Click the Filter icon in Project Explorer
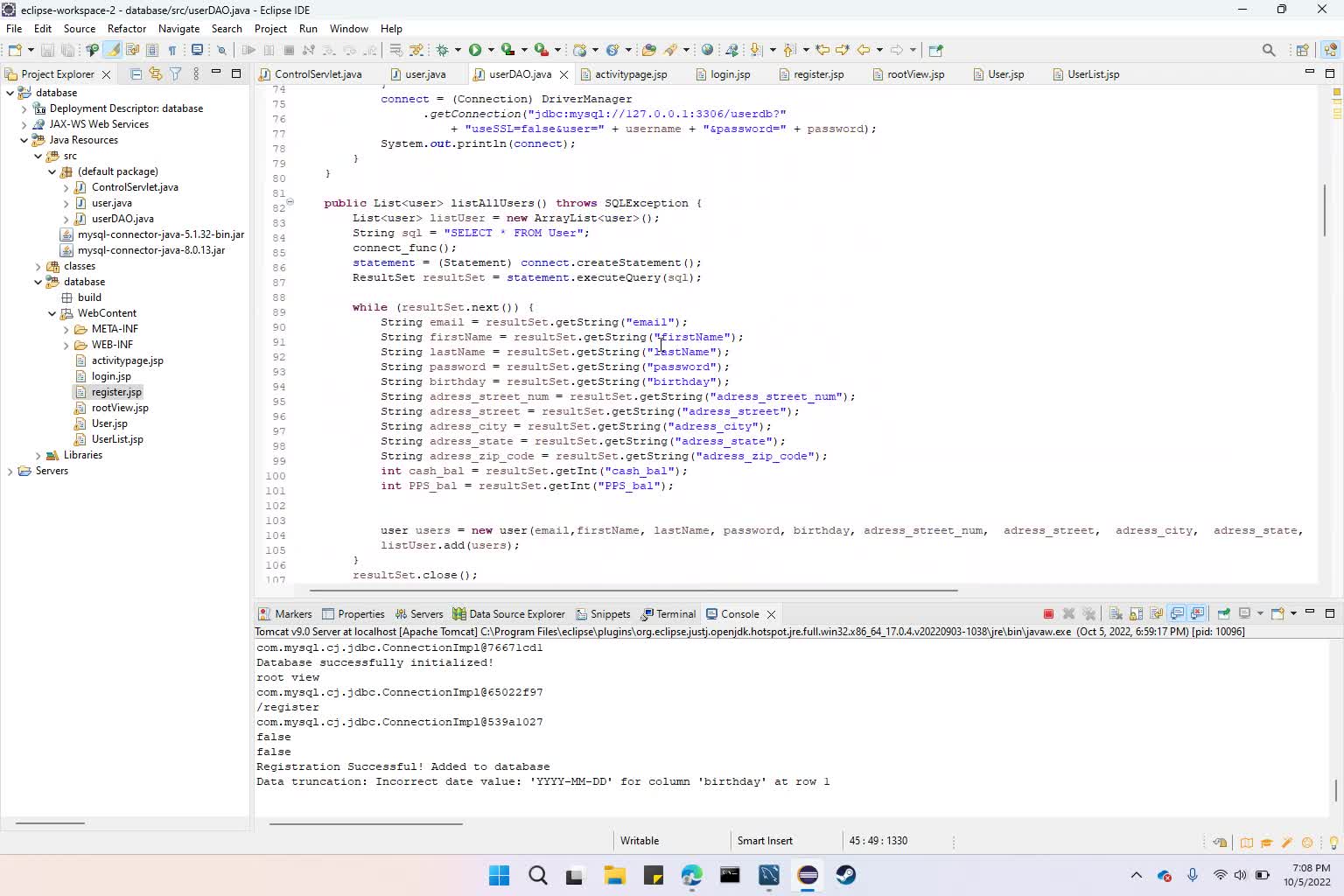Image resolution: width=1344 pixels, height=896 pixels. tap(175, 73)
